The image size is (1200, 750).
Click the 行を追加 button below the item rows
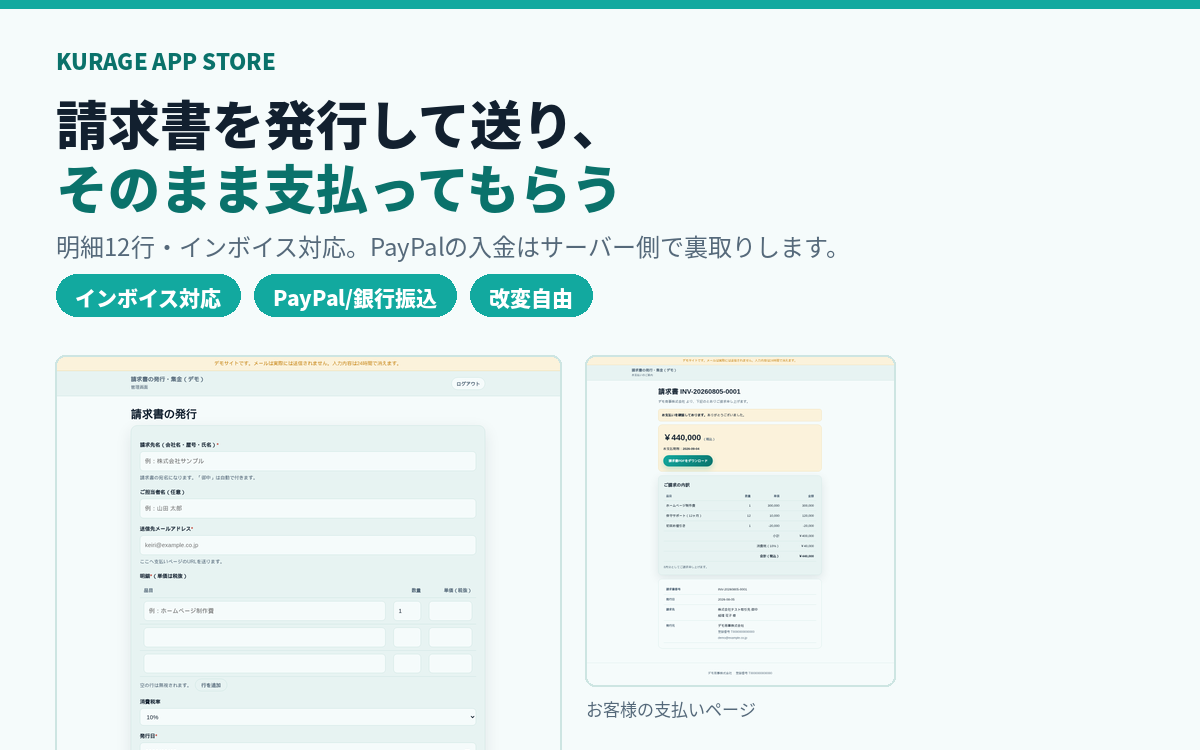(x=211, y=685)
